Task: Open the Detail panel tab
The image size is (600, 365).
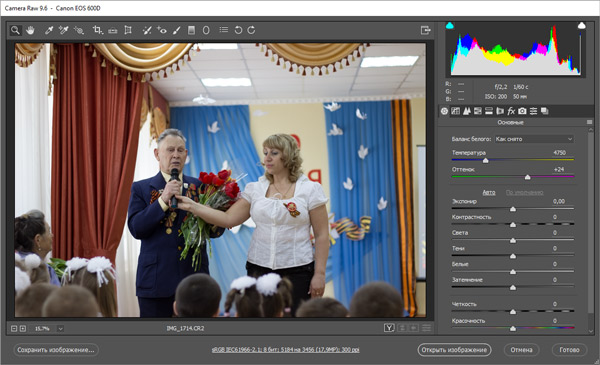Action: point(466,111)
